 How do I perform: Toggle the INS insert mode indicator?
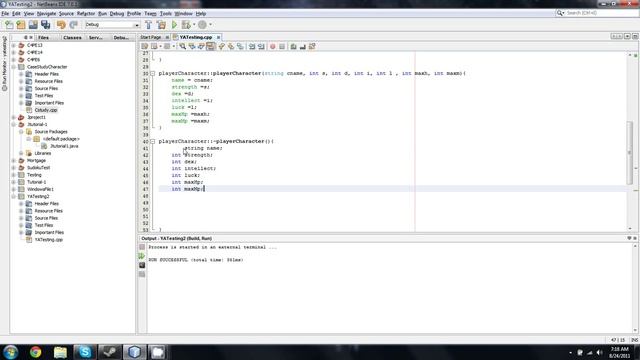pos(634,340)
